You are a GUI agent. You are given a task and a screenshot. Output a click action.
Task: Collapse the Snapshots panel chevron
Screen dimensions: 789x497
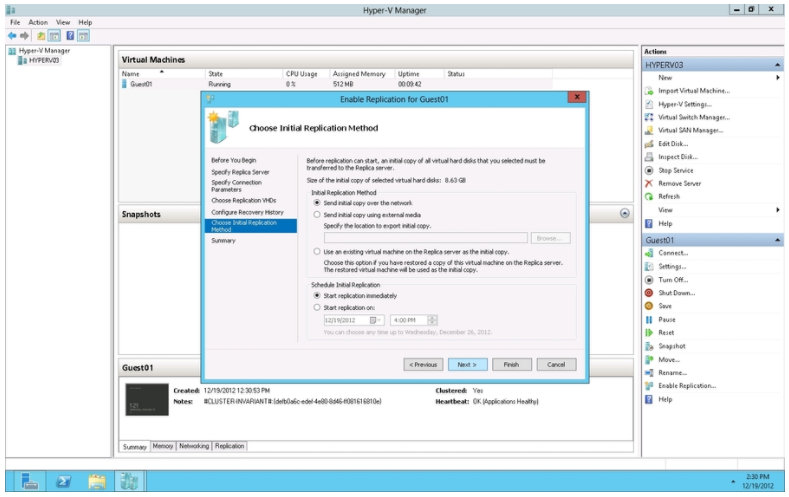pyautogui.click(x=624, y=213)
